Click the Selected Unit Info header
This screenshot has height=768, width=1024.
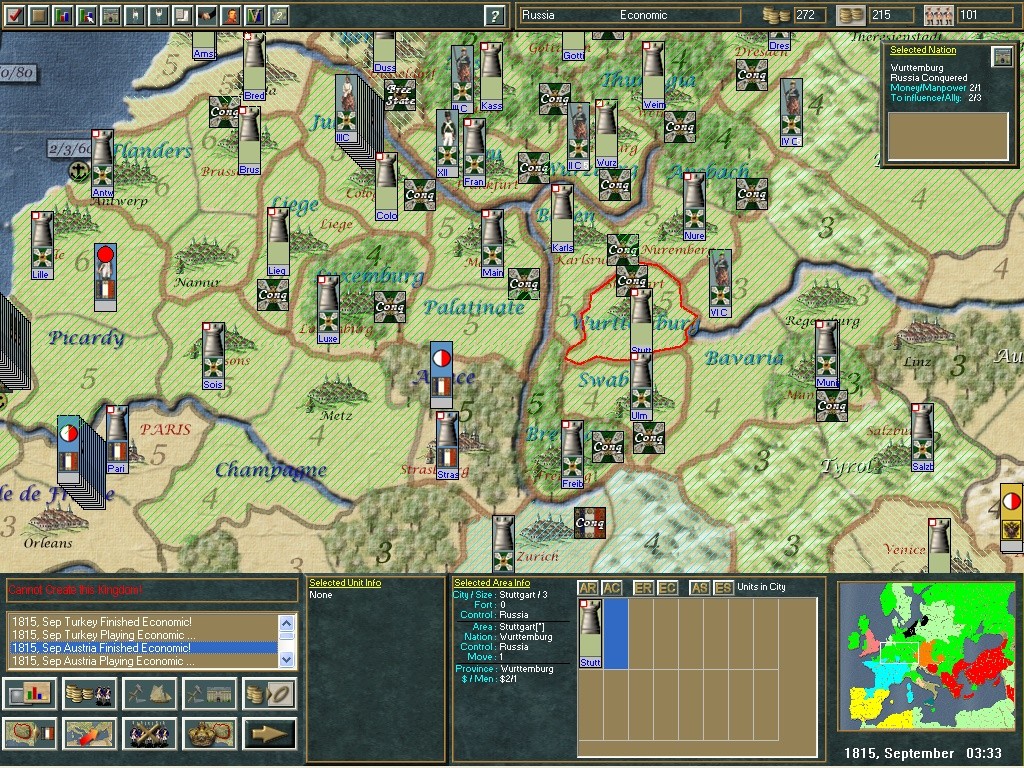tap(345, 583)
